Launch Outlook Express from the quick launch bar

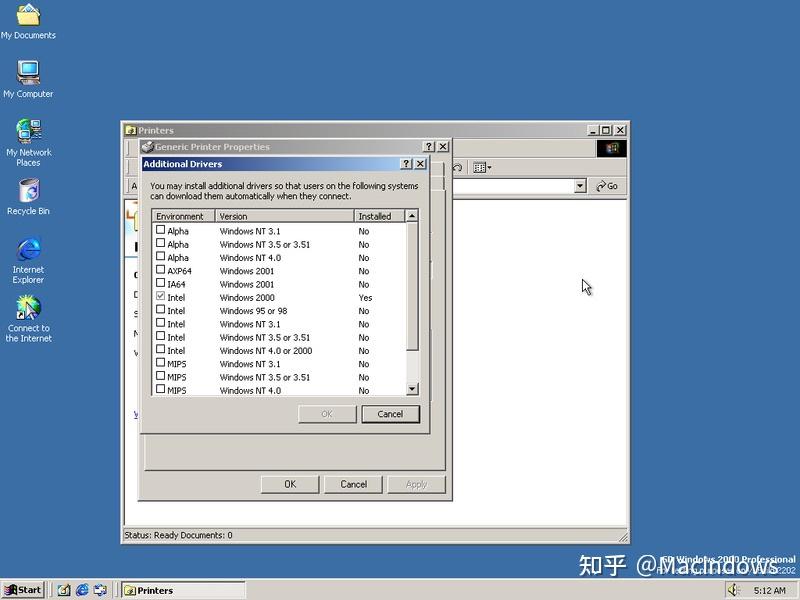(x=100, y=589)
